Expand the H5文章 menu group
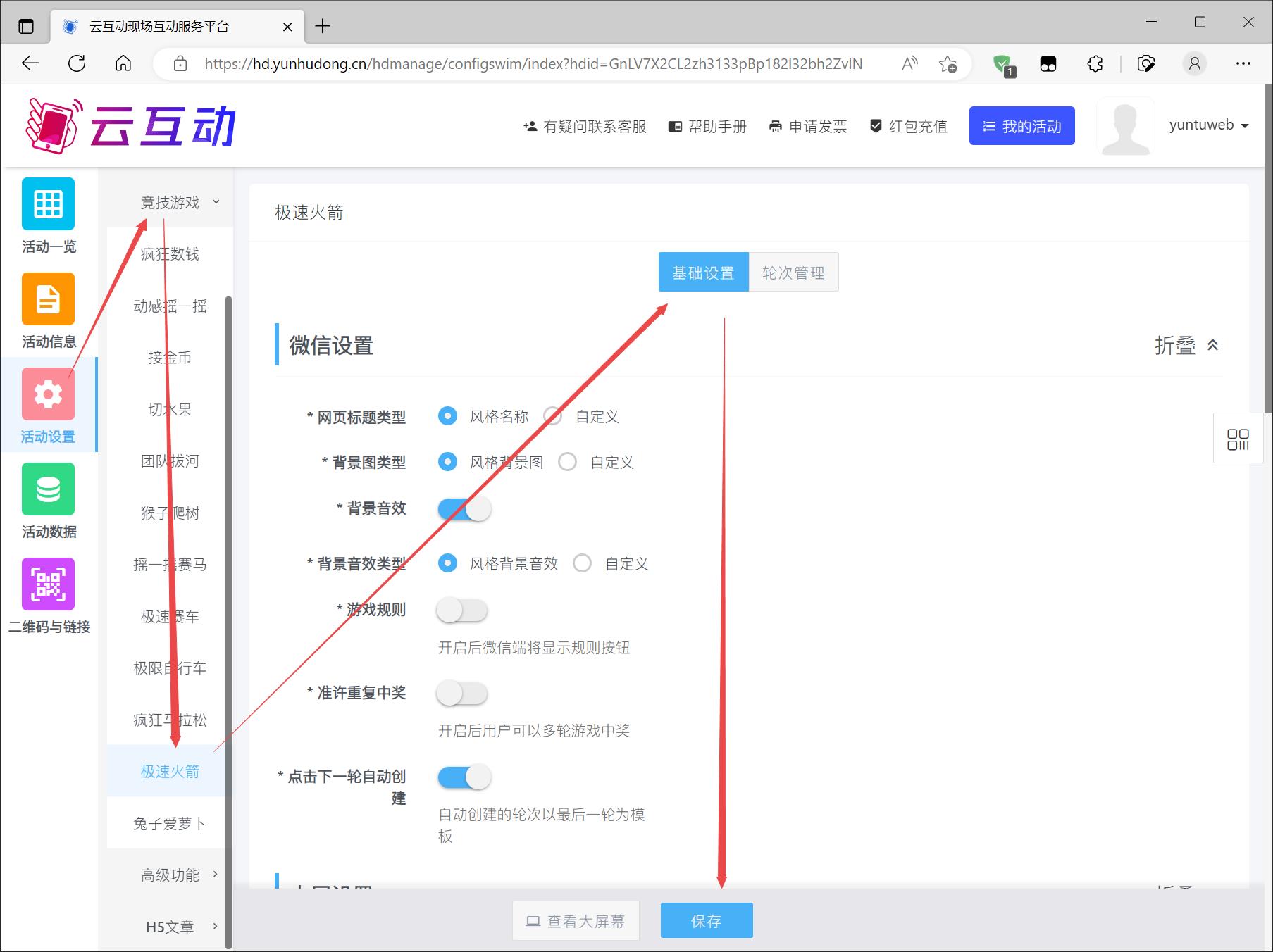The width and height of the screenshot is (1273, 952). (170, 927)
